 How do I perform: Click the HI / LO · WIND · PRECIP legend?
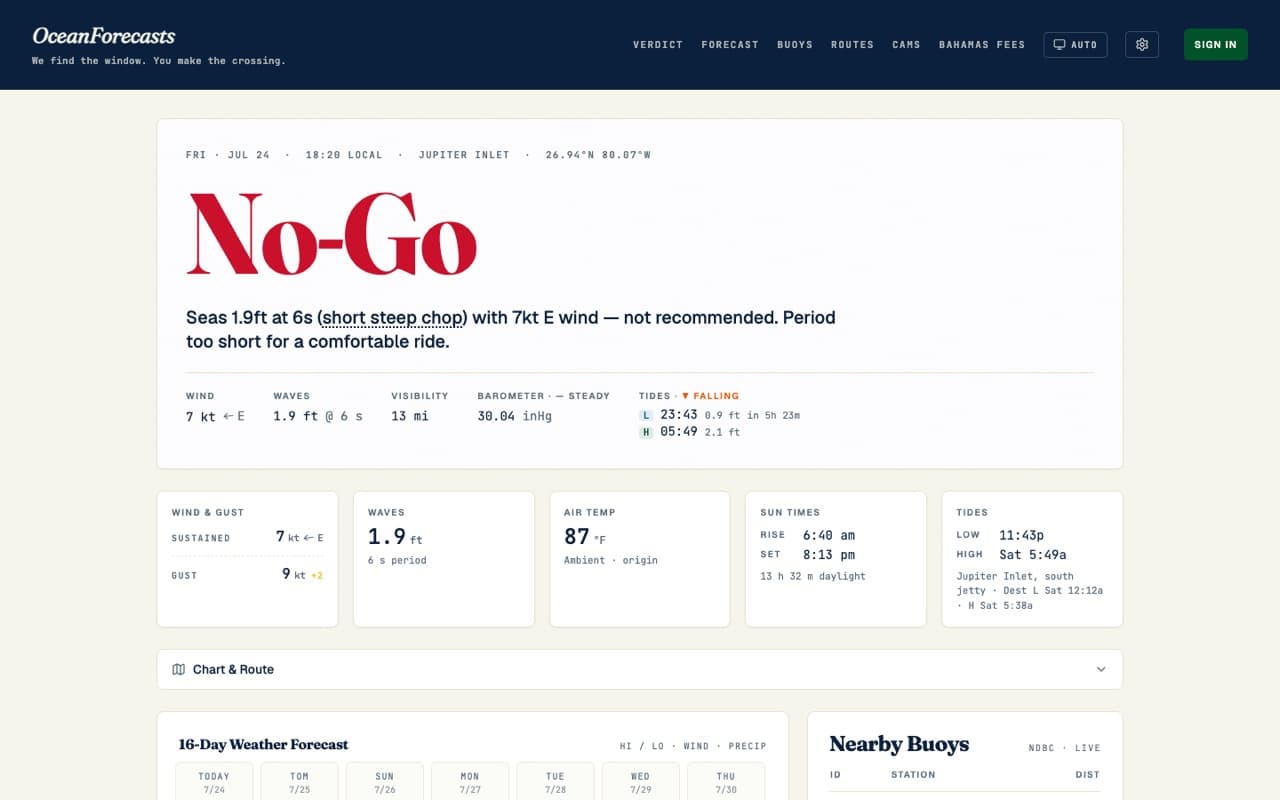tap(693, 746)
